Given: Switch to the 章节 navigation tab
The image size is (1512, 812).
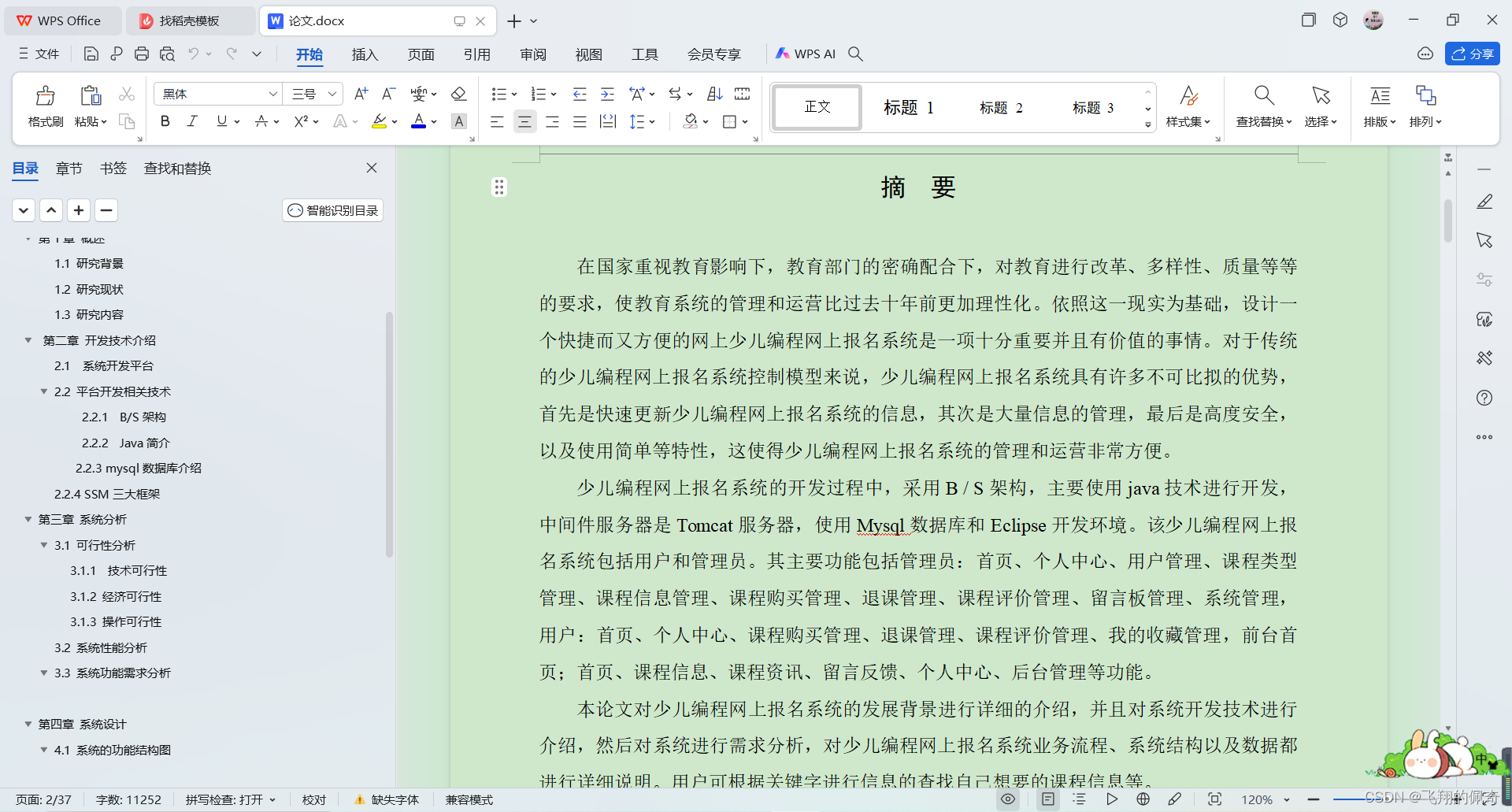Looking at the screenshot, I should [x=69, y=168].
